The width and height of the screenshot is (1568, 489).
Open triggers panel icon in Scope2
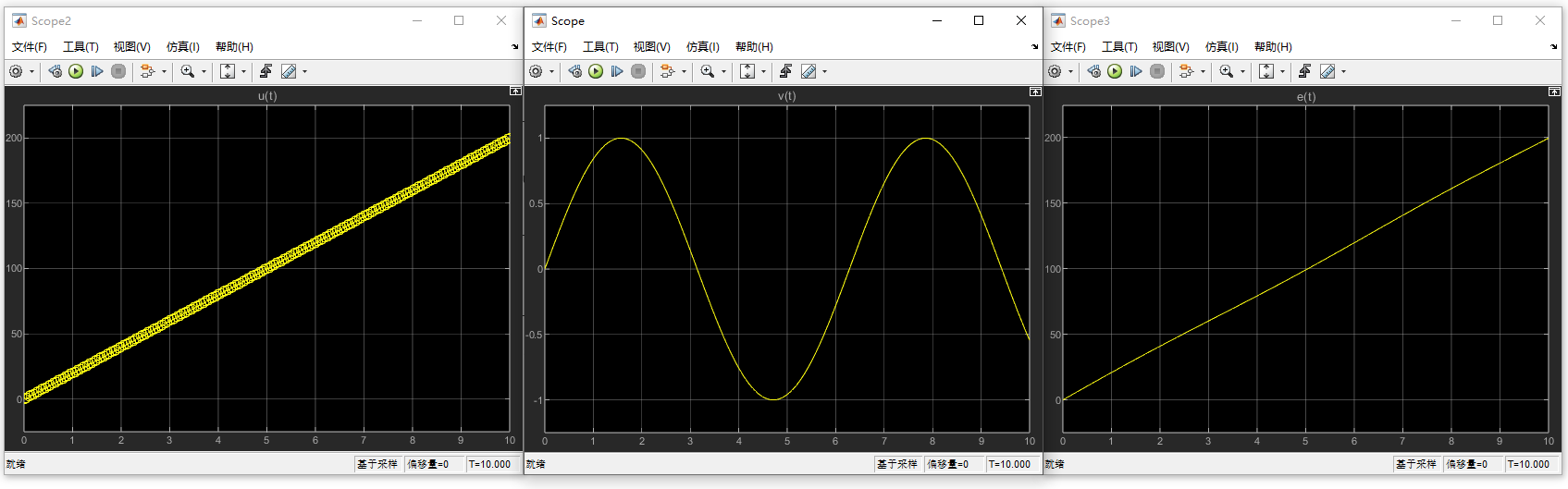(266, 71)
